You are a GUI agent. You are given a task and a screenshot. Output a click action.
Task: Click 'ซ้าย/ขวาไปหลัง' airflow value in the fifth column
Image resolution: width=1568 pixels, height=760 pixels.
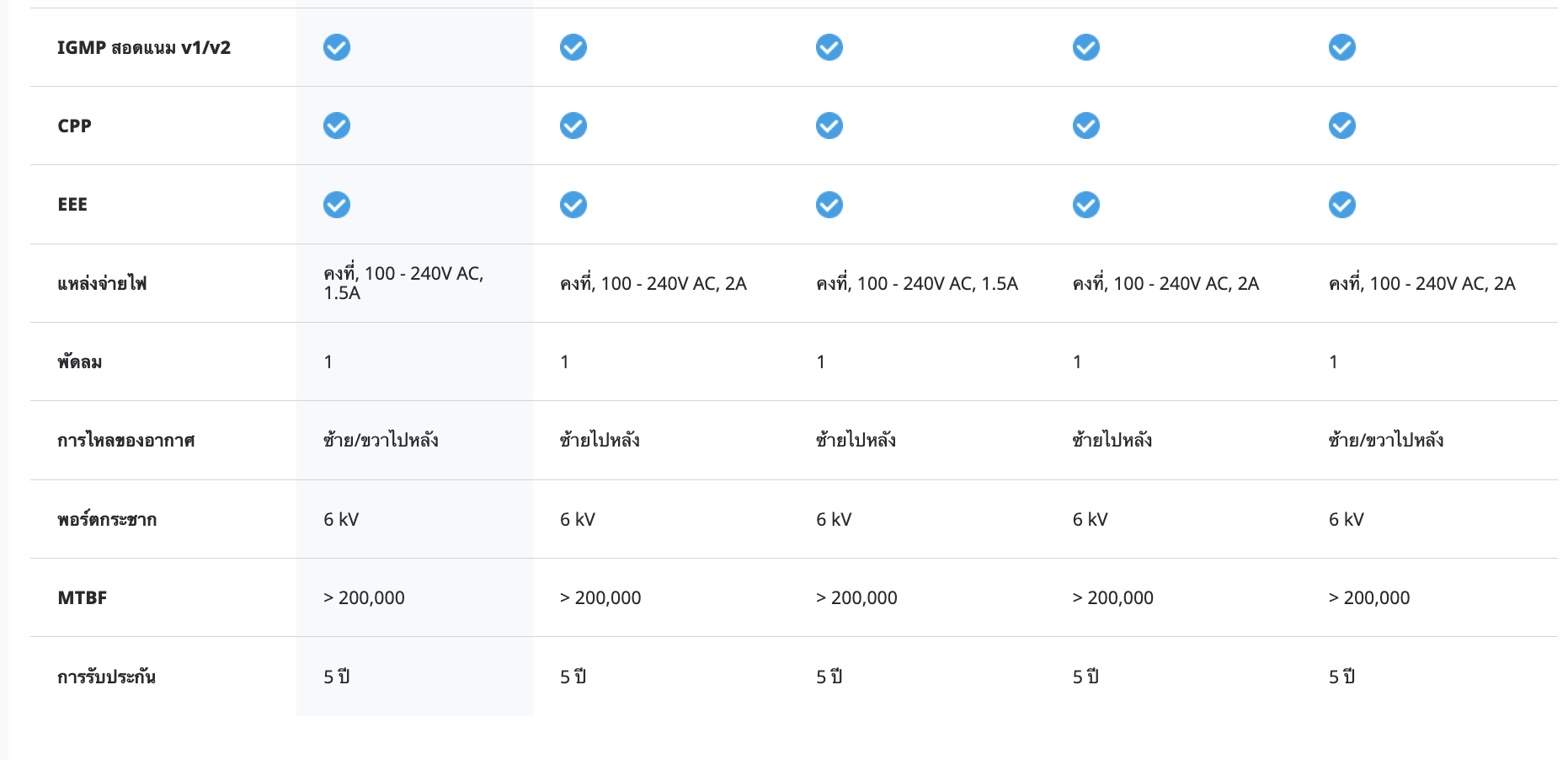(1386, 440)
